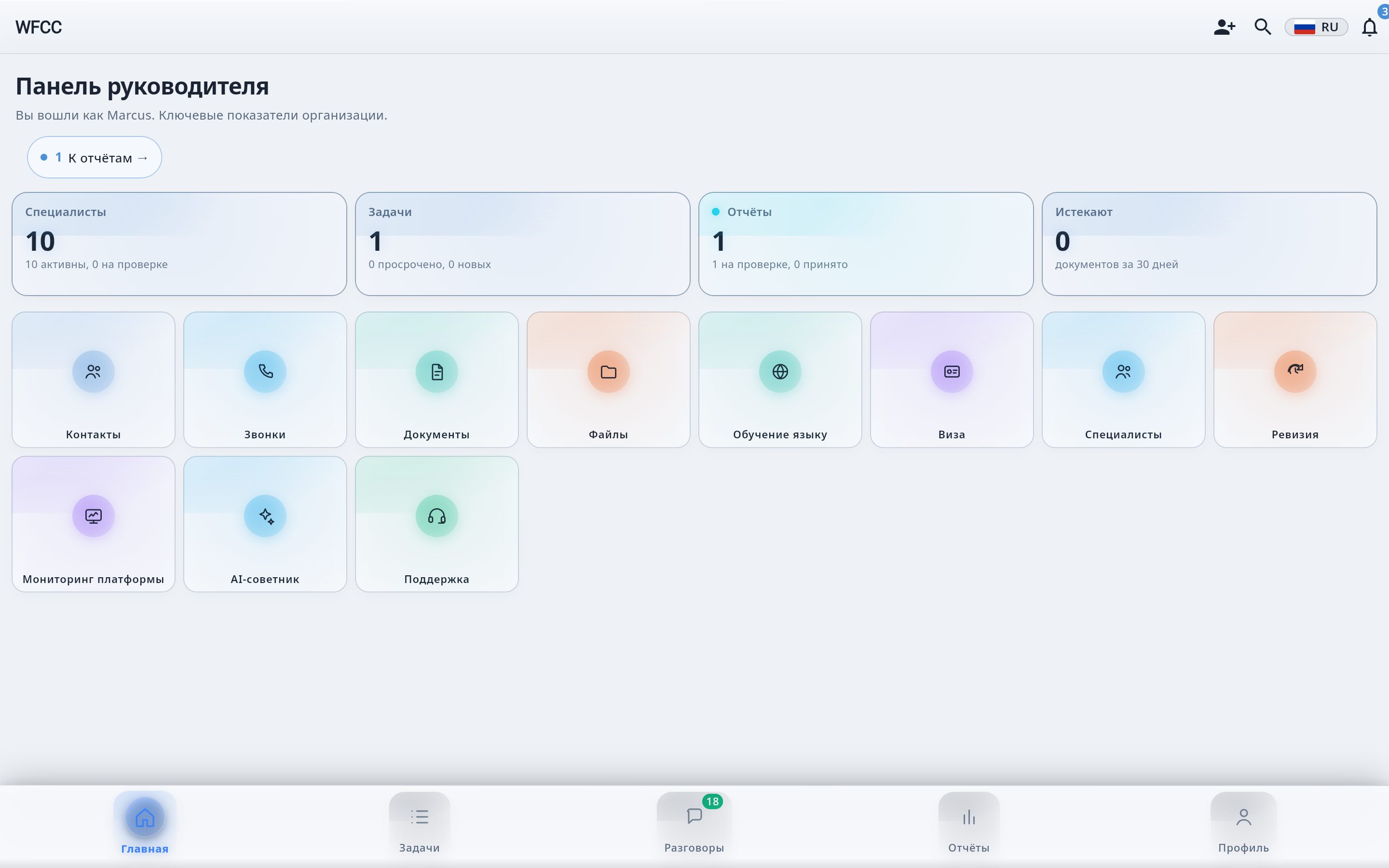The width and height of the screenshot is (1389, 868).
Task: Open Language Training (Обучение языку) globe icon
Action: [779, 371]
